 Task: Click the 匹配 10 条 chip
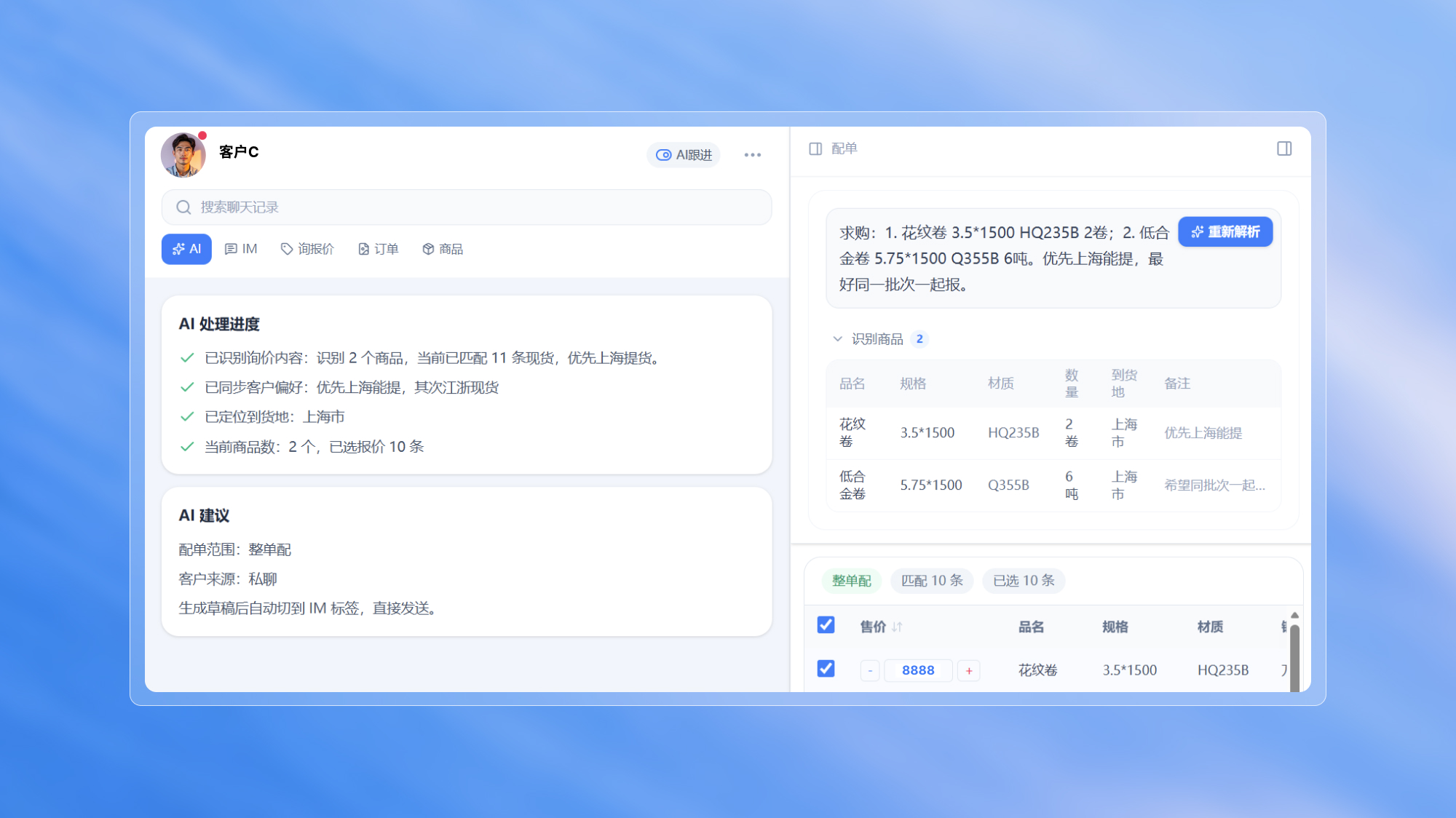[932, 581]
